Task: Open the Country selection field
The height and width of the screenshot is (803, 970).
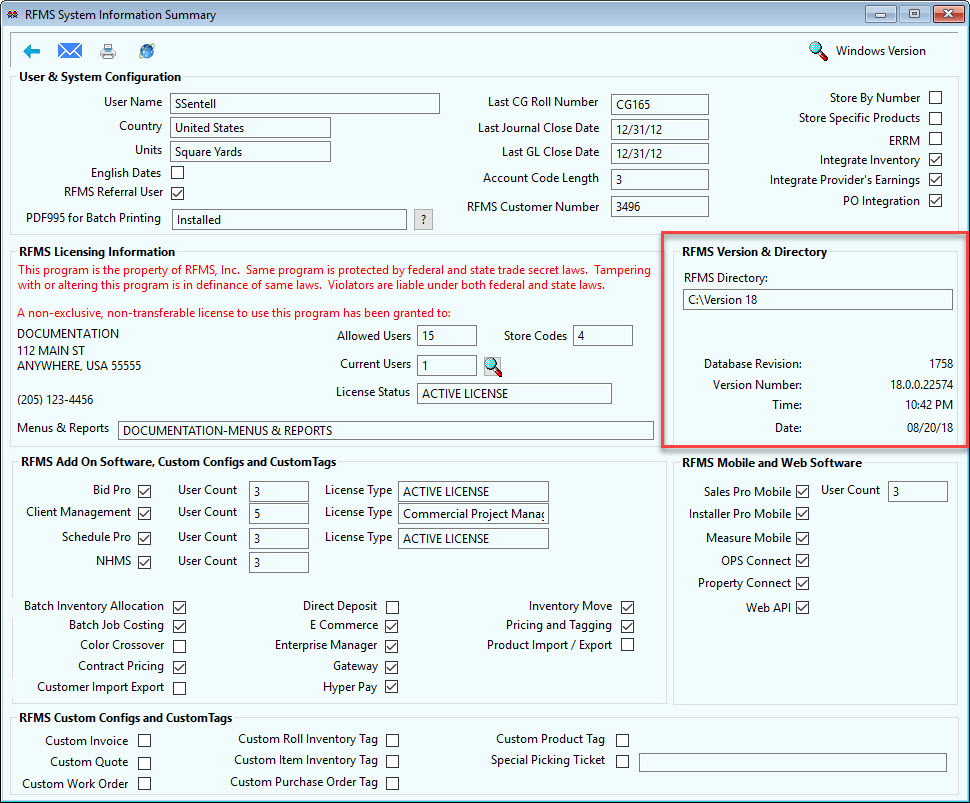Action: (250, 127)
